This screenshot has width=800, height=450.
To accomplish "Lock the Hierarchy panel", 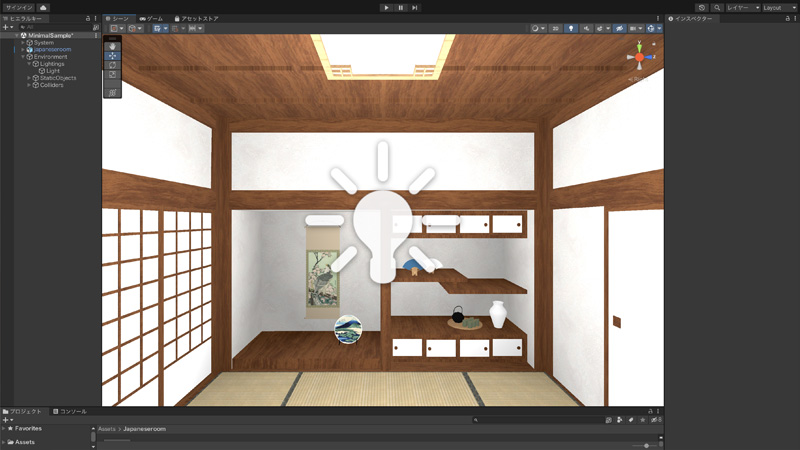I will pos(88,18).
